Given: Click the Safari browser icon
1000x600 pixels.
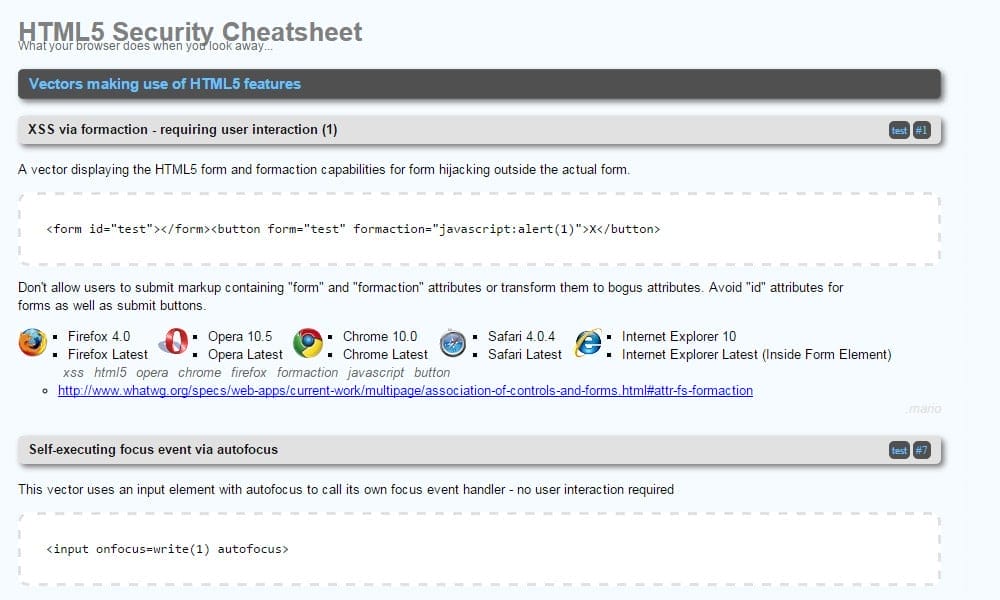Looking at the screenshot, I should click(452, 343).
